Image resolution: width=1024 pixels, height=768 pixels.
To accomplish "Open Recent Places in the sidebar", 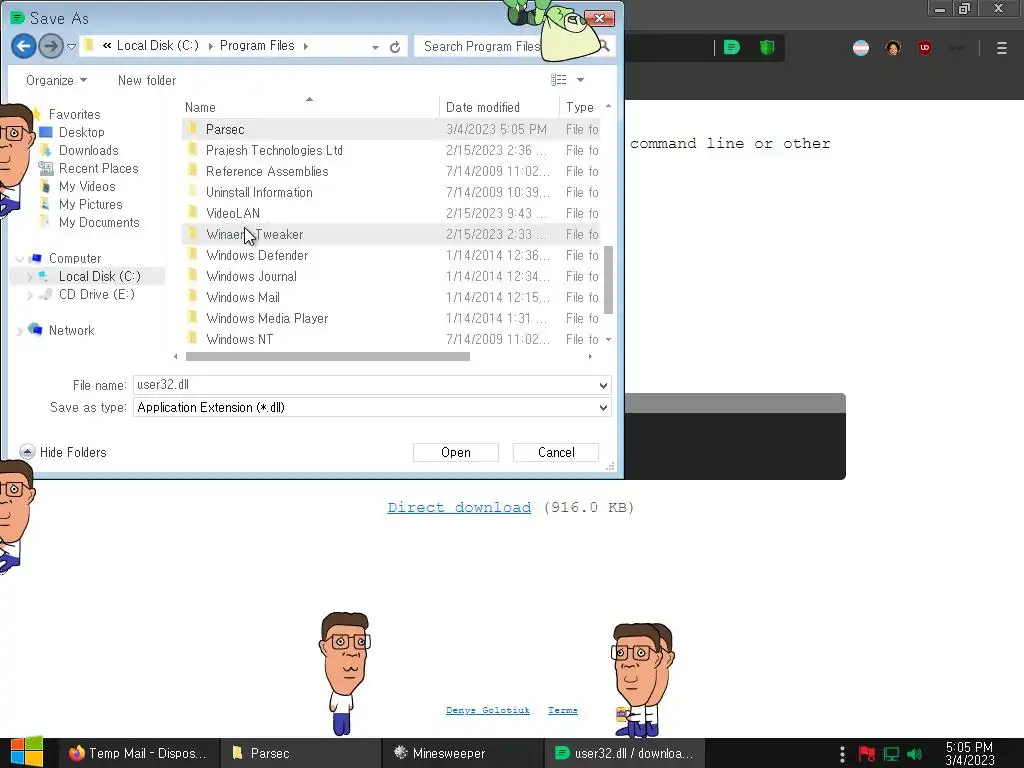I will click(98, 168).
